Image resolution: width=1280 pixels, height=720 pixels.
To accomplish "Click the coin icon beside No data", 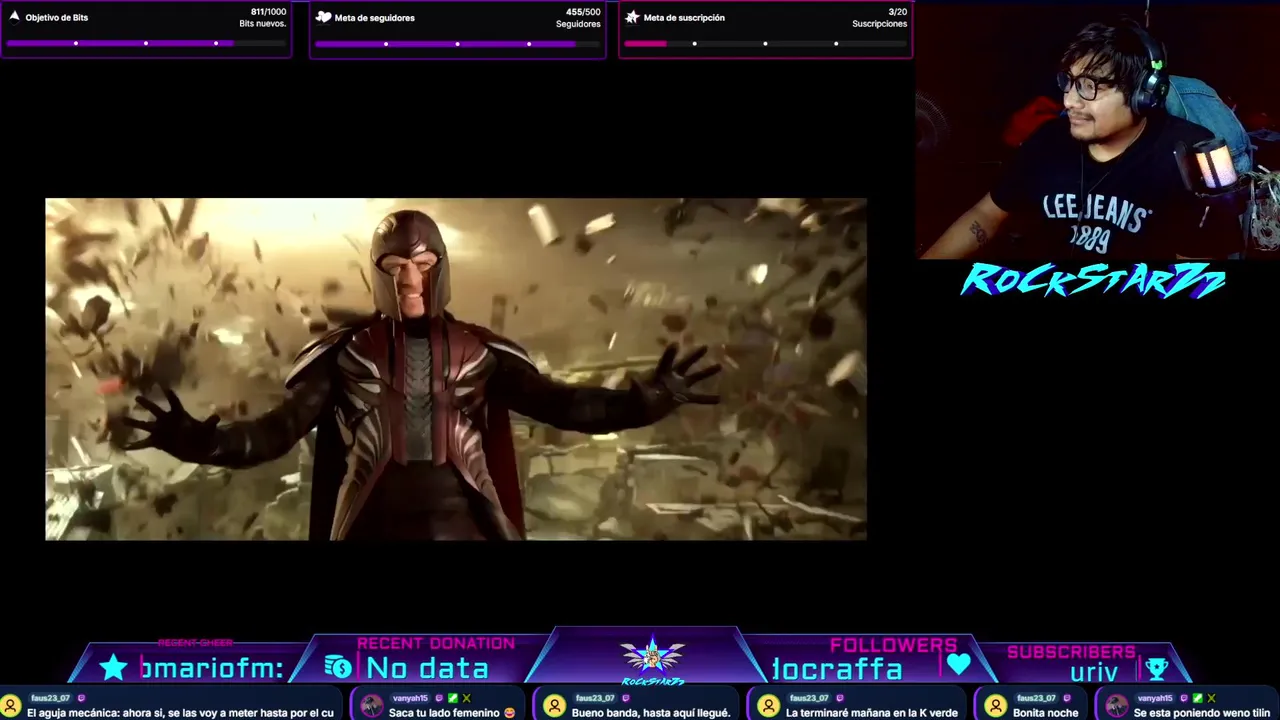I will (338, 667).
